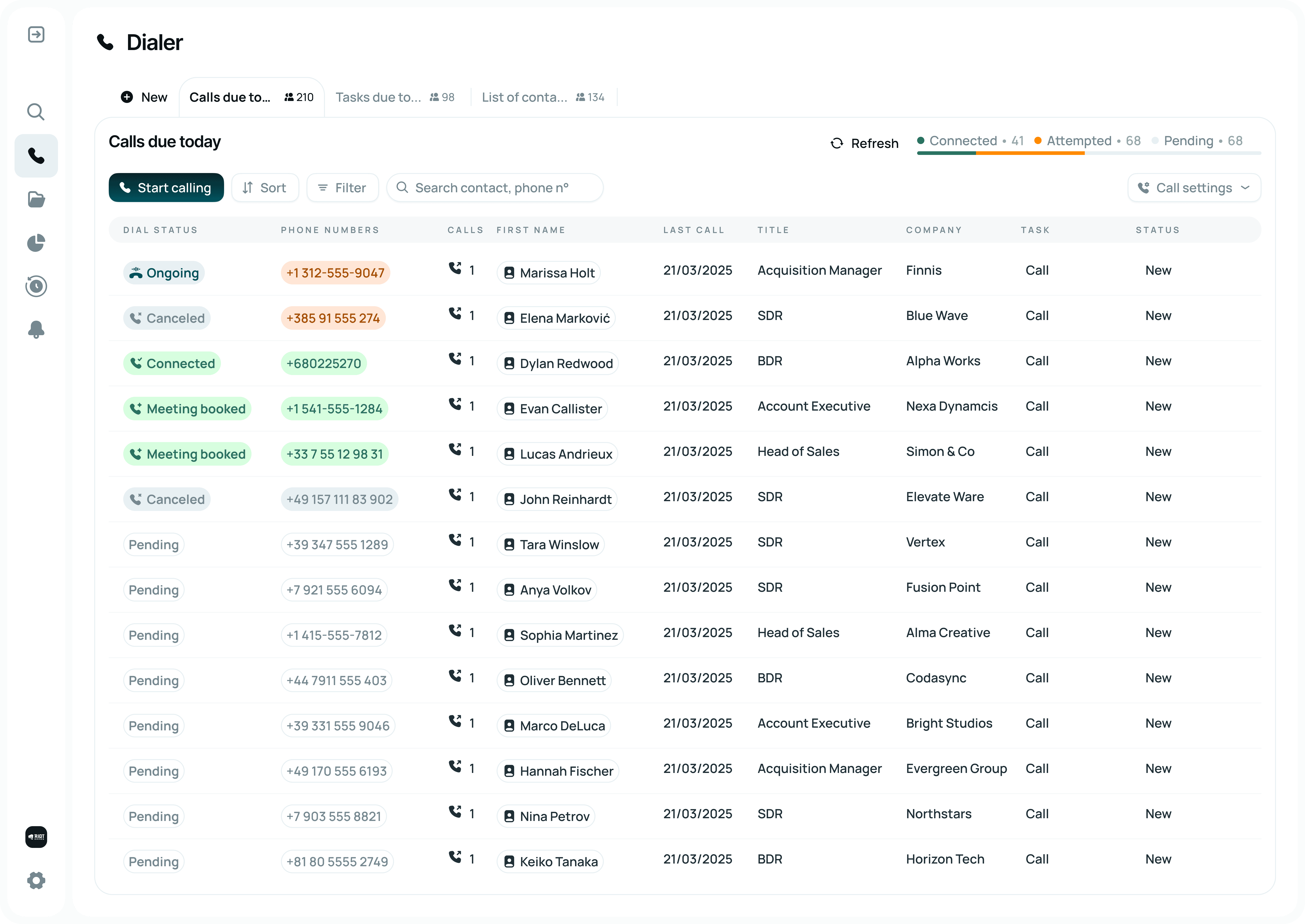Open the pie chart analytics icon
Image resolution: width=1305 pixels, height=924 pixels.
tap(36, 243)
